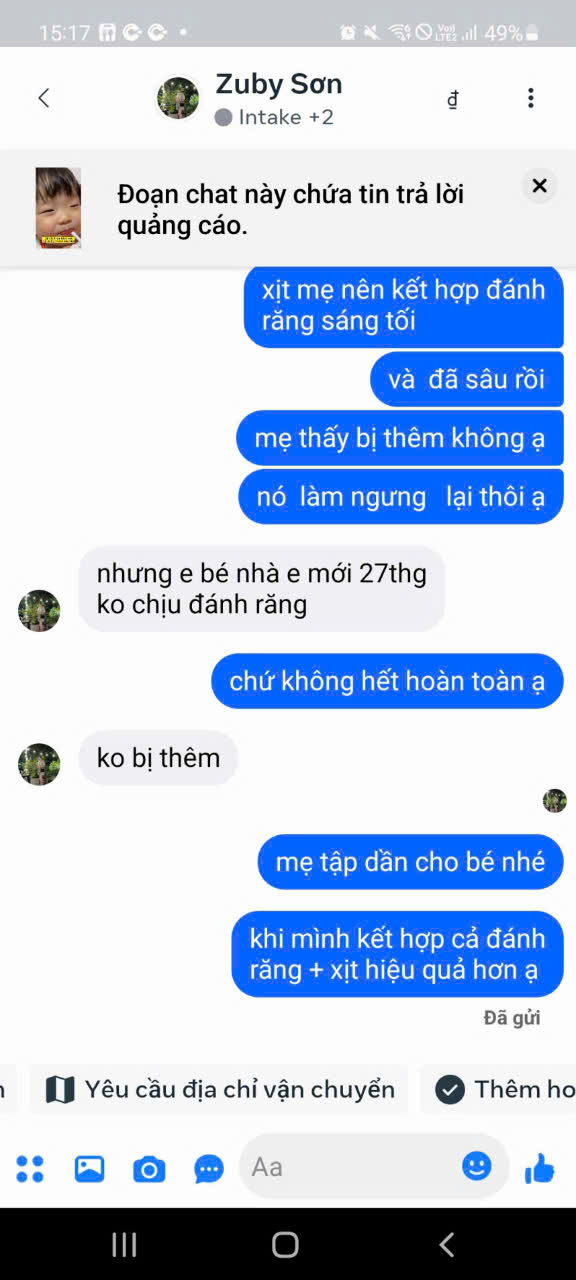Tap the back arrow in the chat header
The image size is (576, 1280).
click(x=43, y=97)
